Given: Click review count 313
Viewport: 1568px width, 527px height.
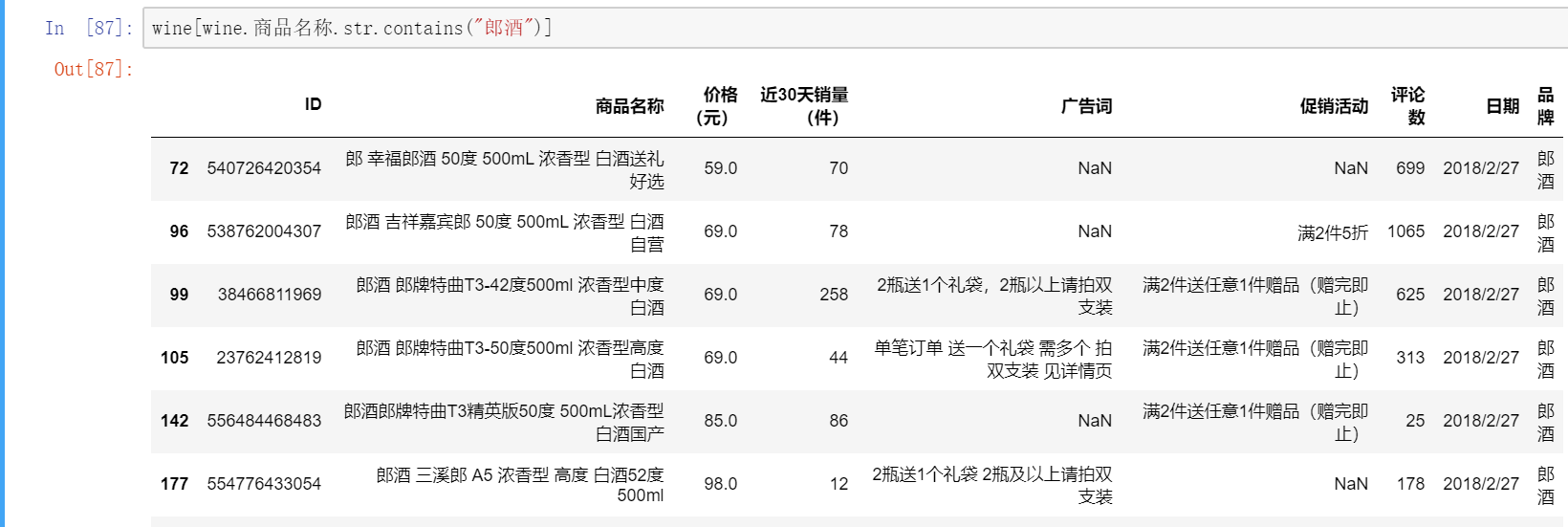Looking at the screenshot, I should 1410,358.
